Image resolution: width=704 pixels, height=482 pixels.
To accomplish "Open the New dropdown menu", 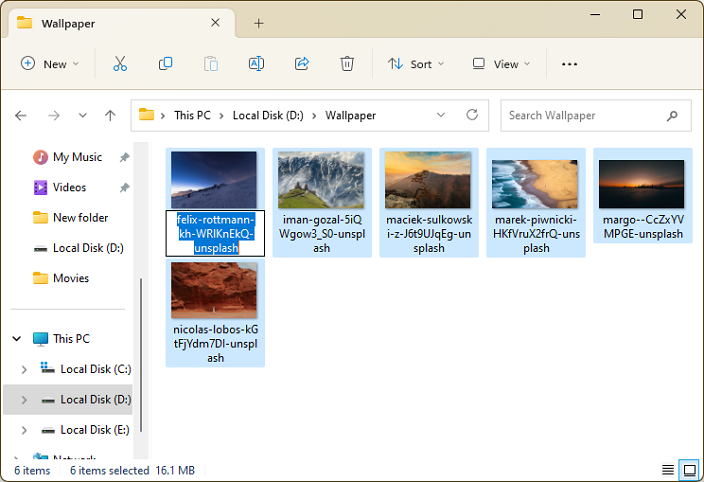I will pyautogui.click(x=50, y=64).
